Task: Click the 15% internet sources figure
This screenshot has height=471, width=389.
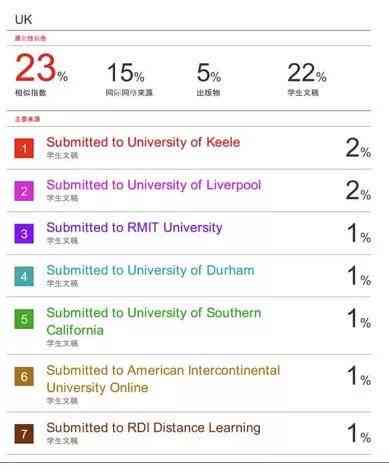Action: click(x=125, y=73)
